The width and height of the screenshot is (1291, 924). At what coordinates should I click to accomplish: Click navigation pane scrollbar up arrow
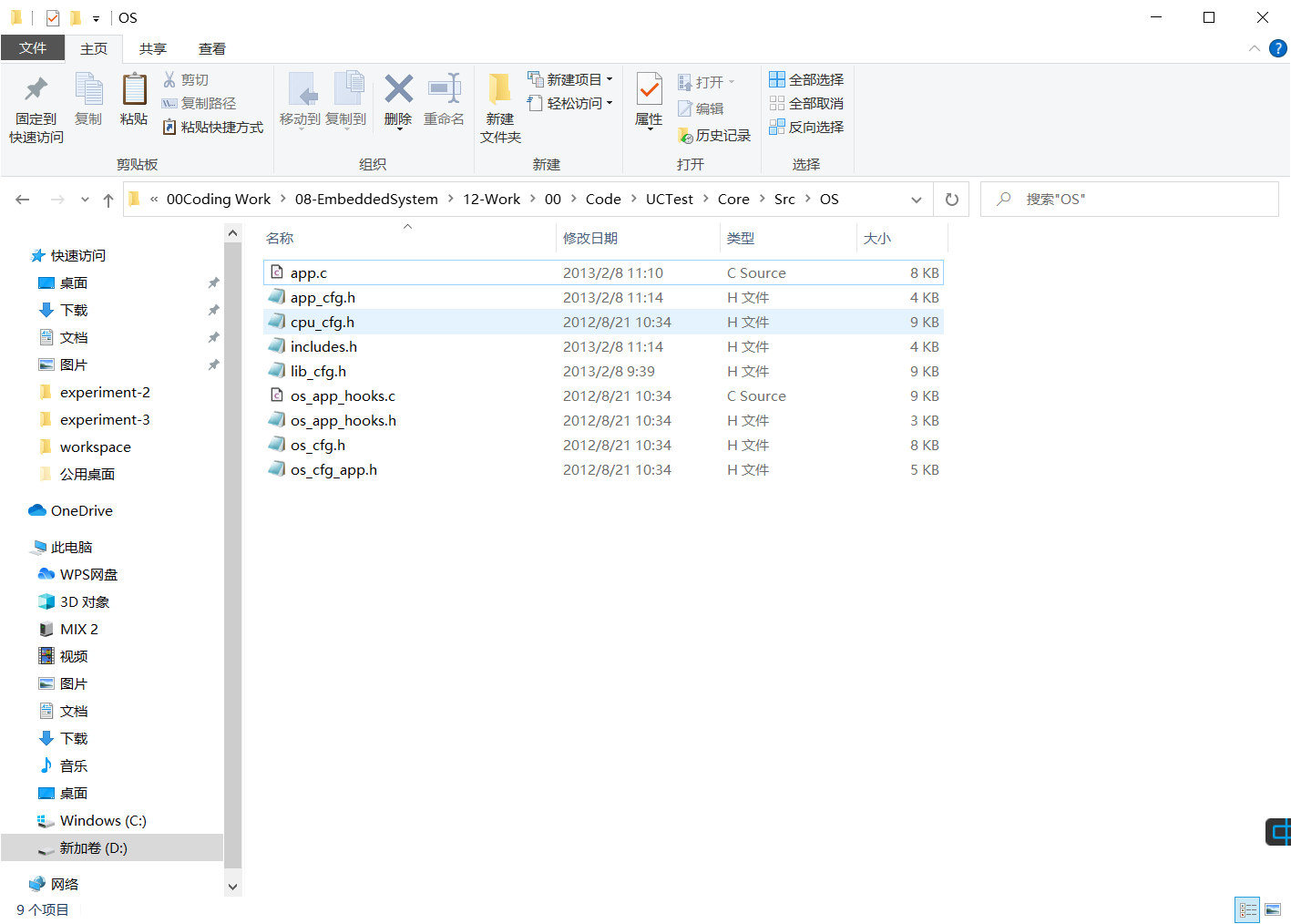(232, 233)
